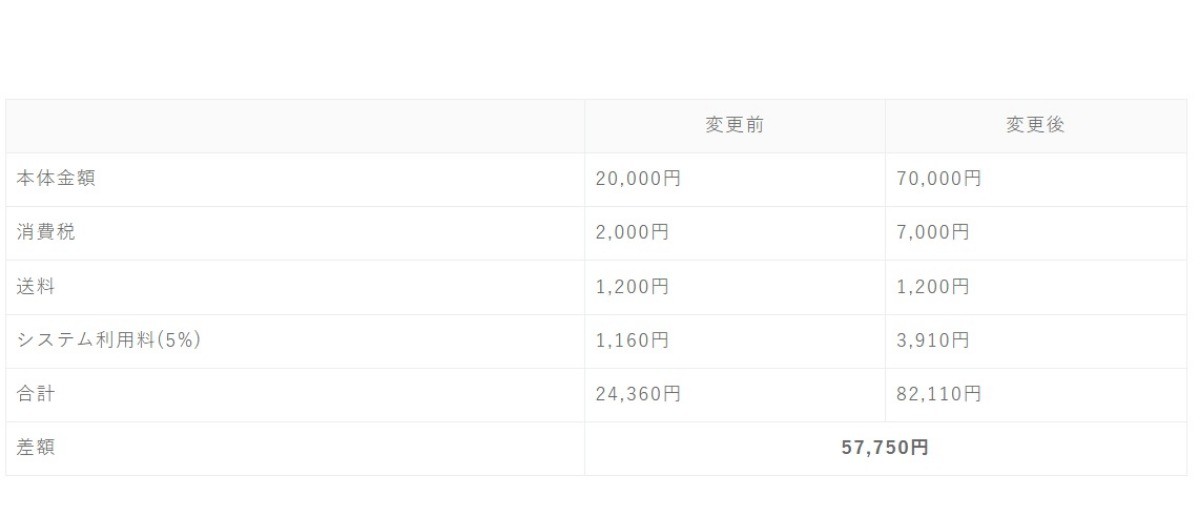Click the 70,000円 cell under 変更後
The height and width of the screenshot is (508, 1200).
click(939, 180)
